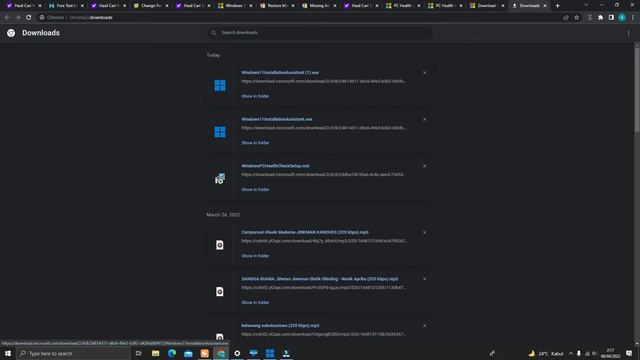This screenshot has height=360, width=640.
Task: Open WindowsPCHealthCheckSetup.msi download link
Action: tap(275, 166)
